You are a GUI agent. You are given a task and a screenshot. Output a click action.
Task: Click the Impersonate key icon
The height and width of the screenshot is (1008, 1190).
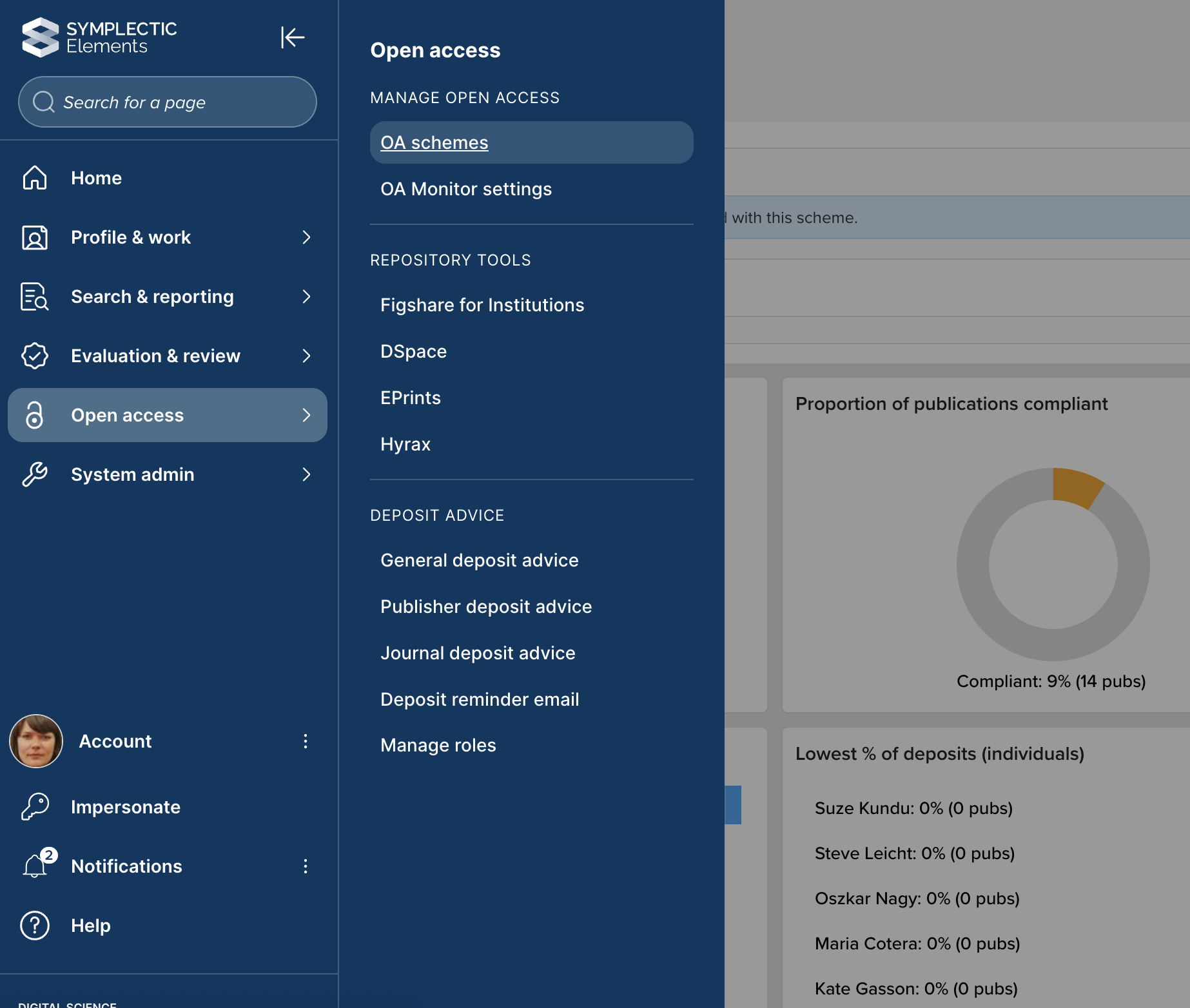[35, 807]
